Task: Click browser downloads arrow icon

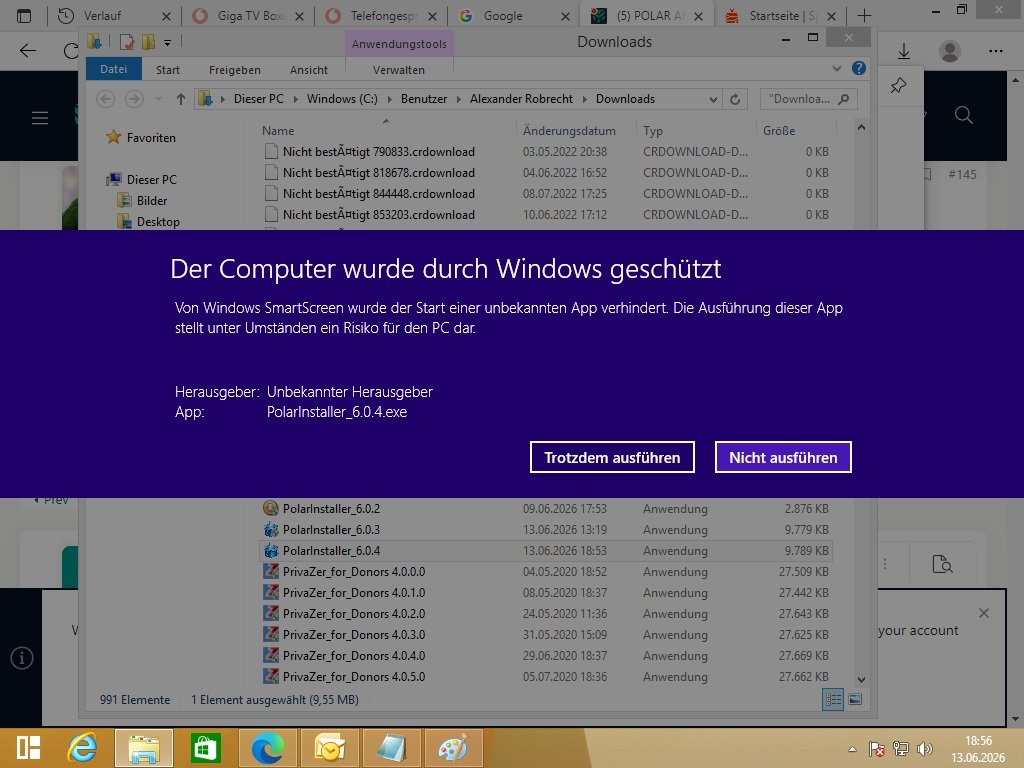Action: click(x=904, y=51)
